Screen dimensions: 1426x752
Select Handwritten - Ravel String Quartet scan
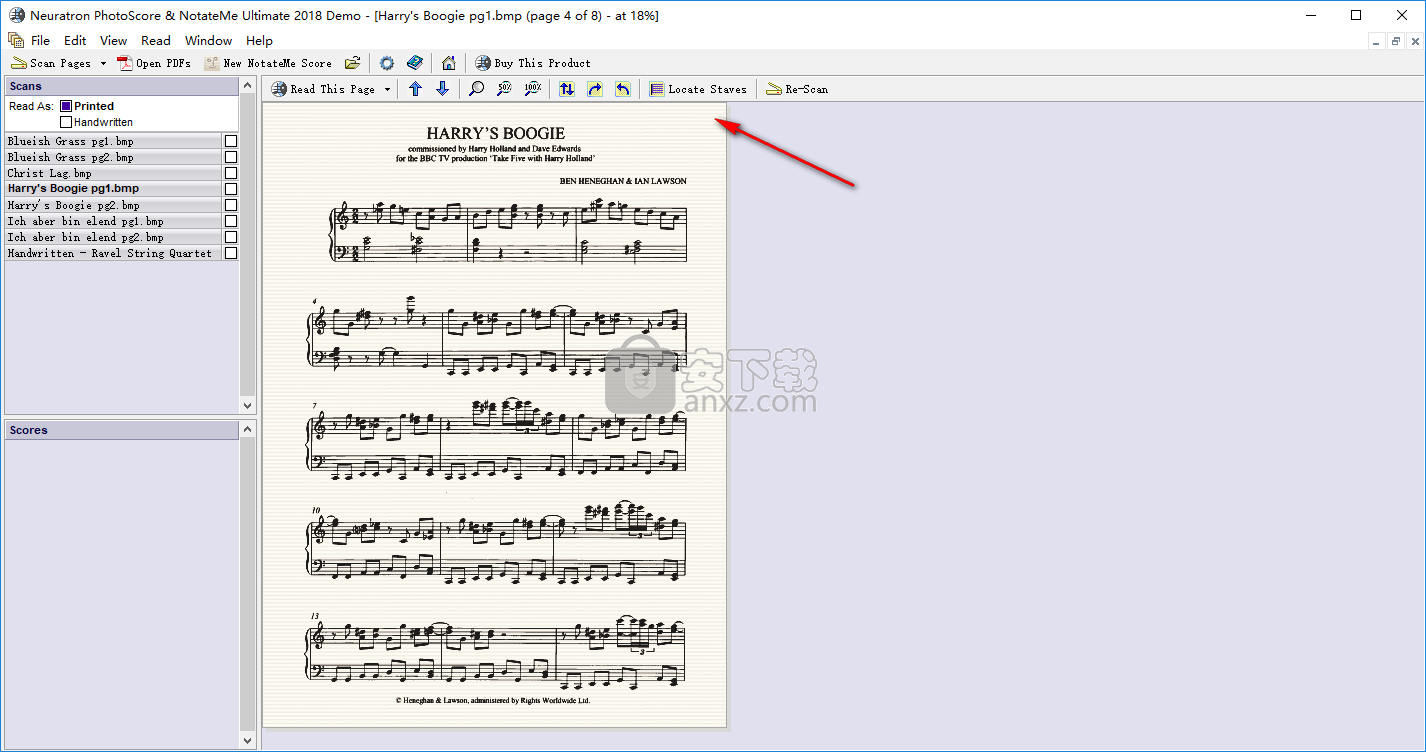pos(113,253)
